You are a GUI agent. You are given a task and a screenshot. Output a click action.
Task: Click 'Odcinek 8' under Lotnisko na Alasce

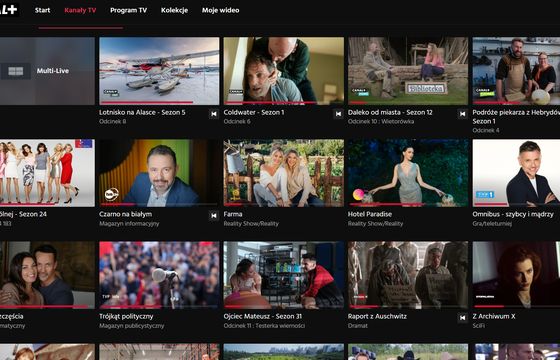[112, 121]
